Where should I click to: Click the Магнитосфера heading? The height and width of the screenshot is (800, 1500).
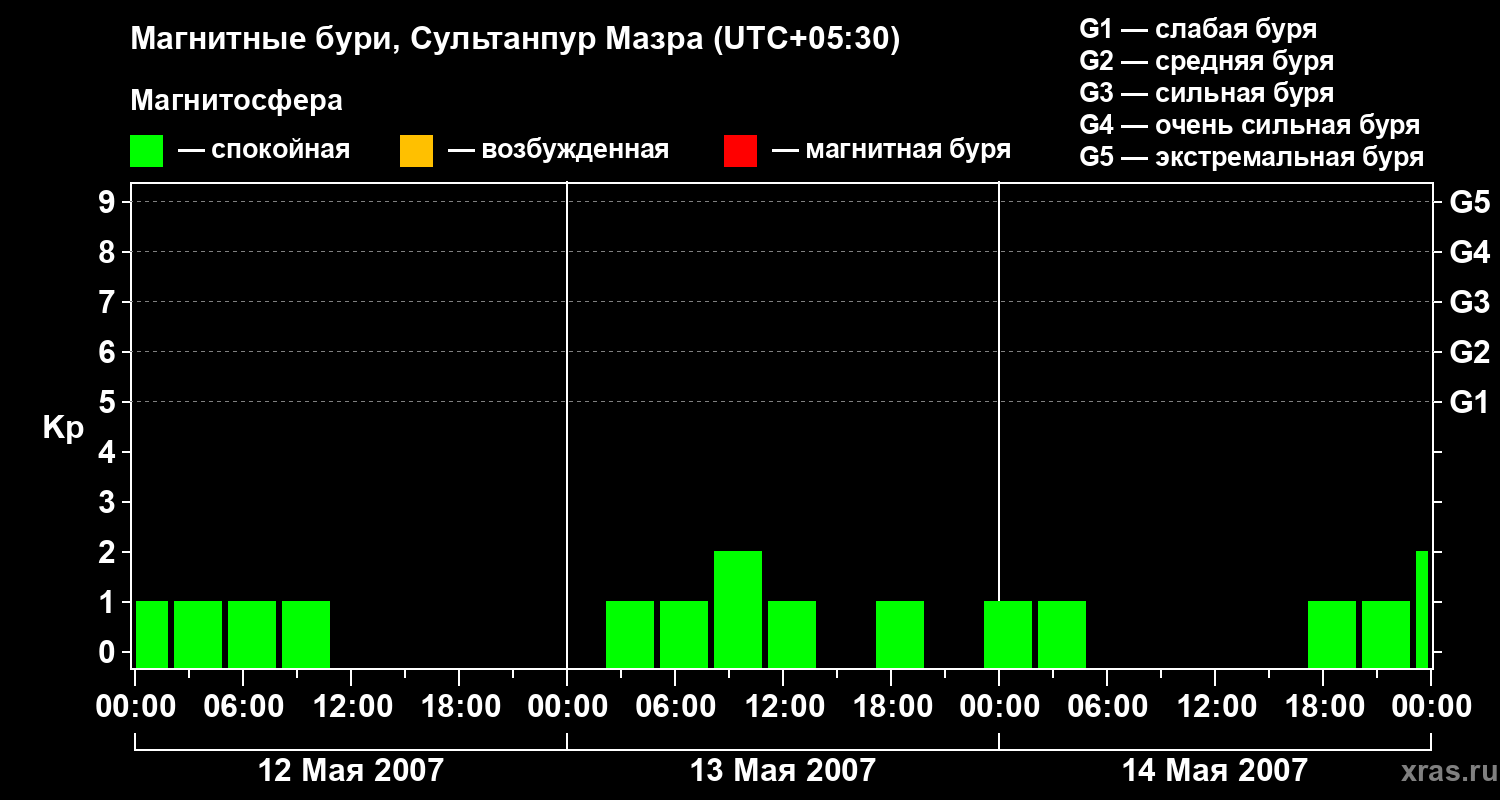pyautogui.click(x=236, y=101)
